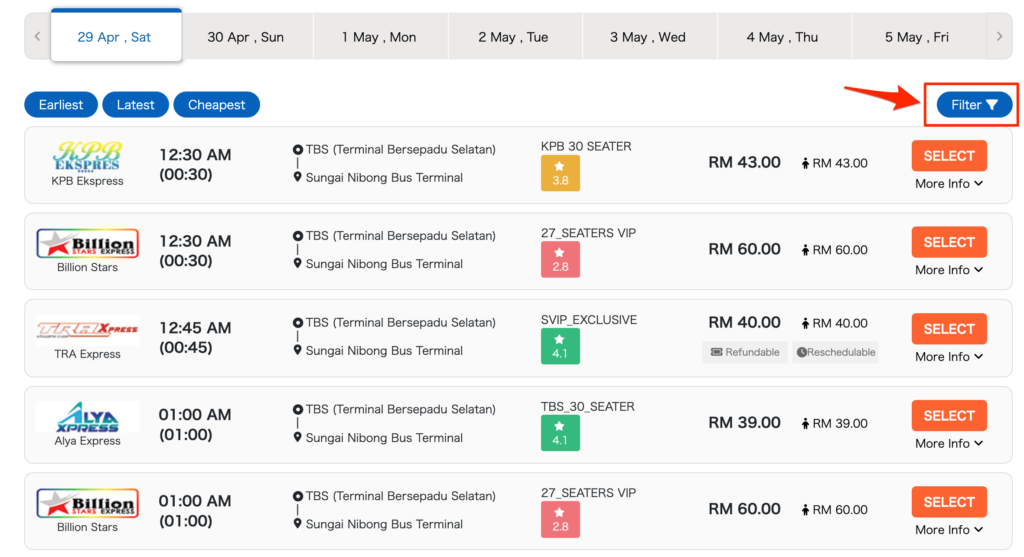Expand More Info for Alya Express trip
The height and width of the screenshot is (557, 1024).
[948, 444]
